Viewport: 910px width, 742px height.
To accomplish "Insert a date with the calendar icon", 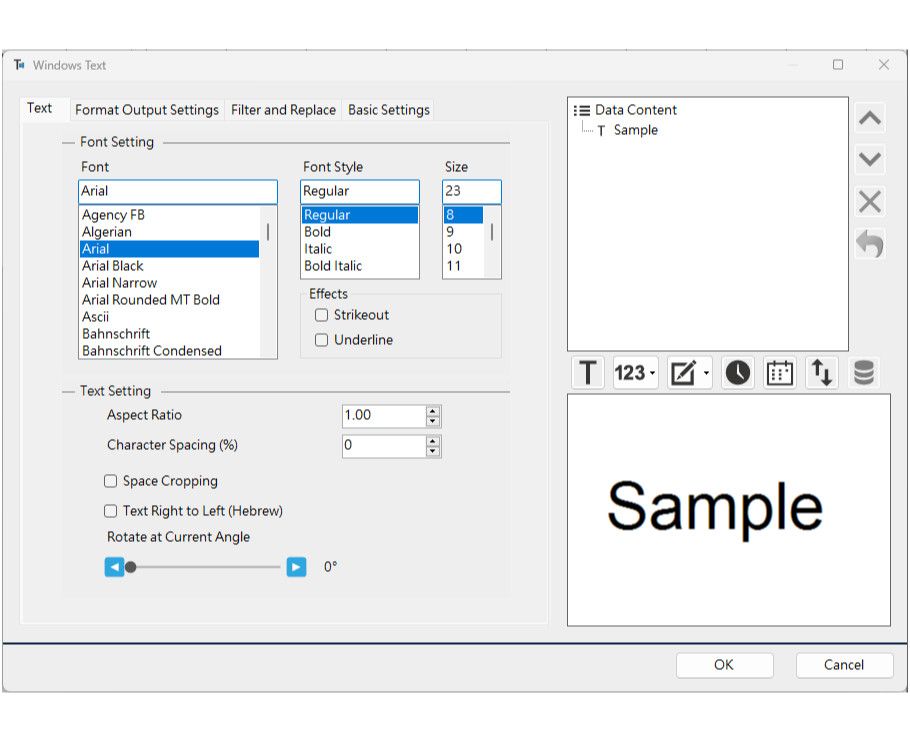I will (x=779, y=372).
